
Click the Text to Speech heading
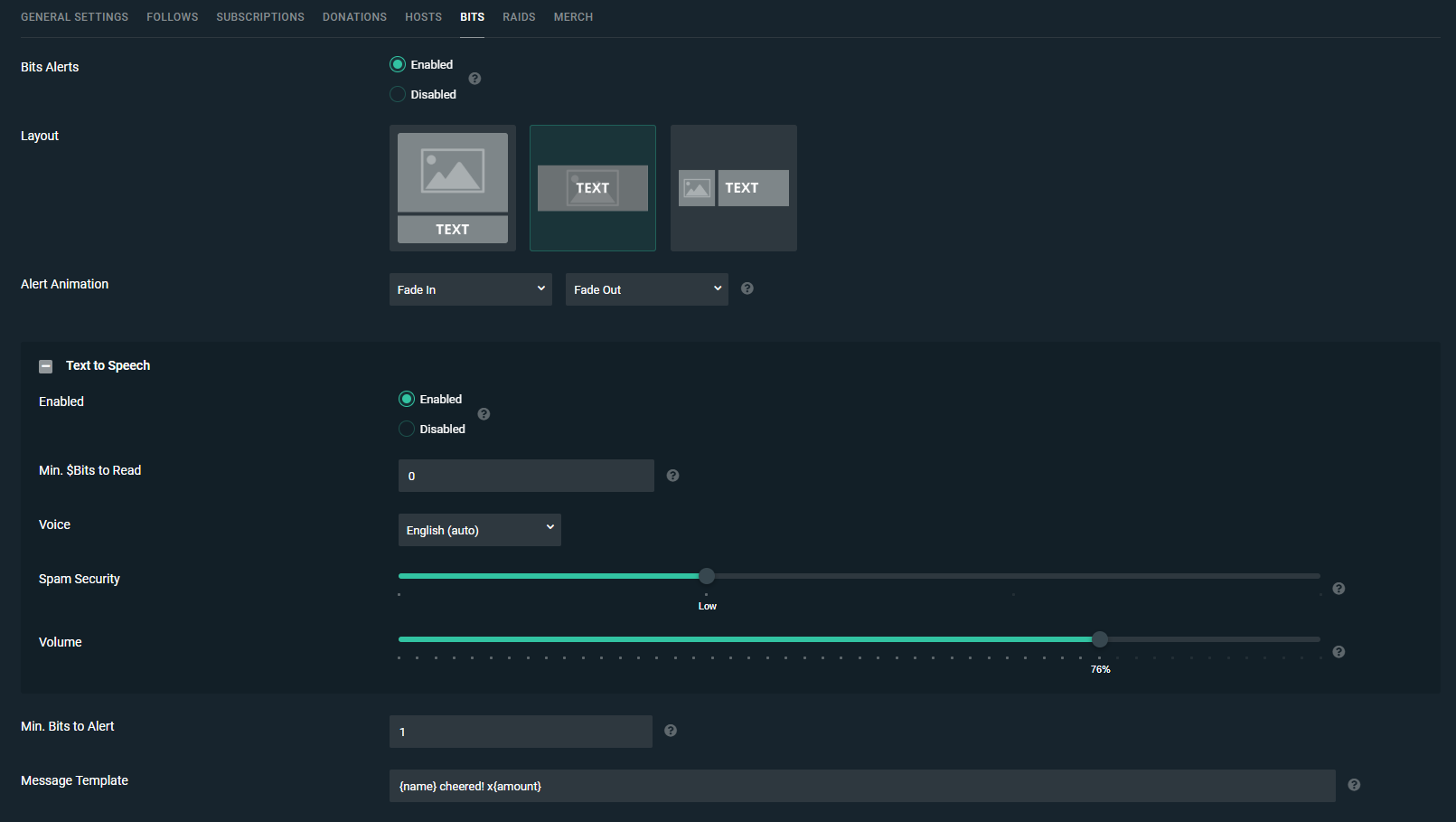pos(108,365)
